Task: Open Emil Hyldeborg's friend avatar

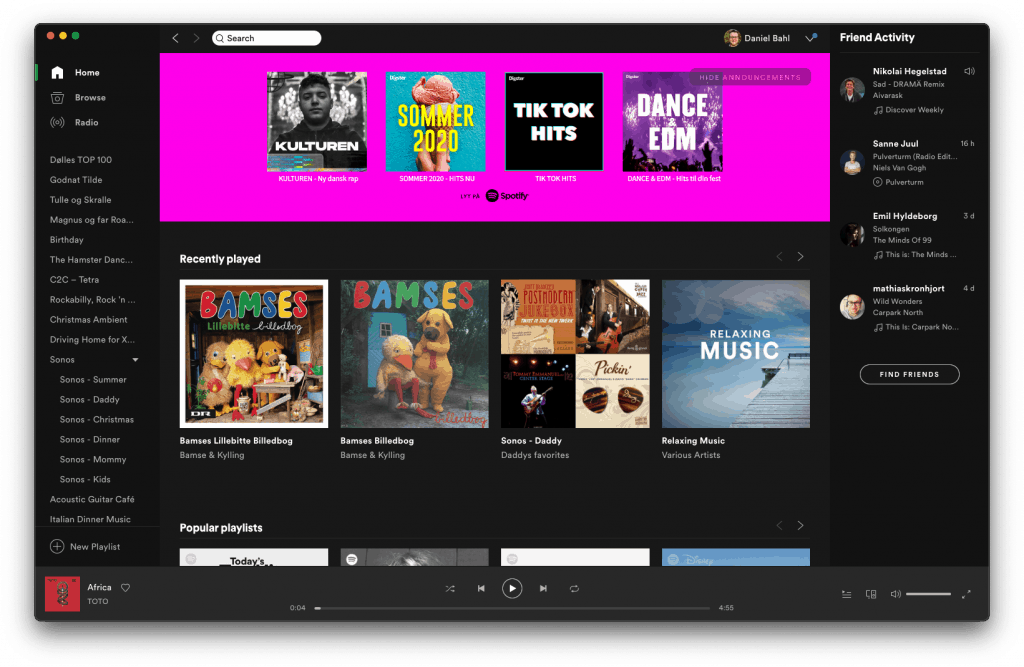Action: (x=852, y=235)
